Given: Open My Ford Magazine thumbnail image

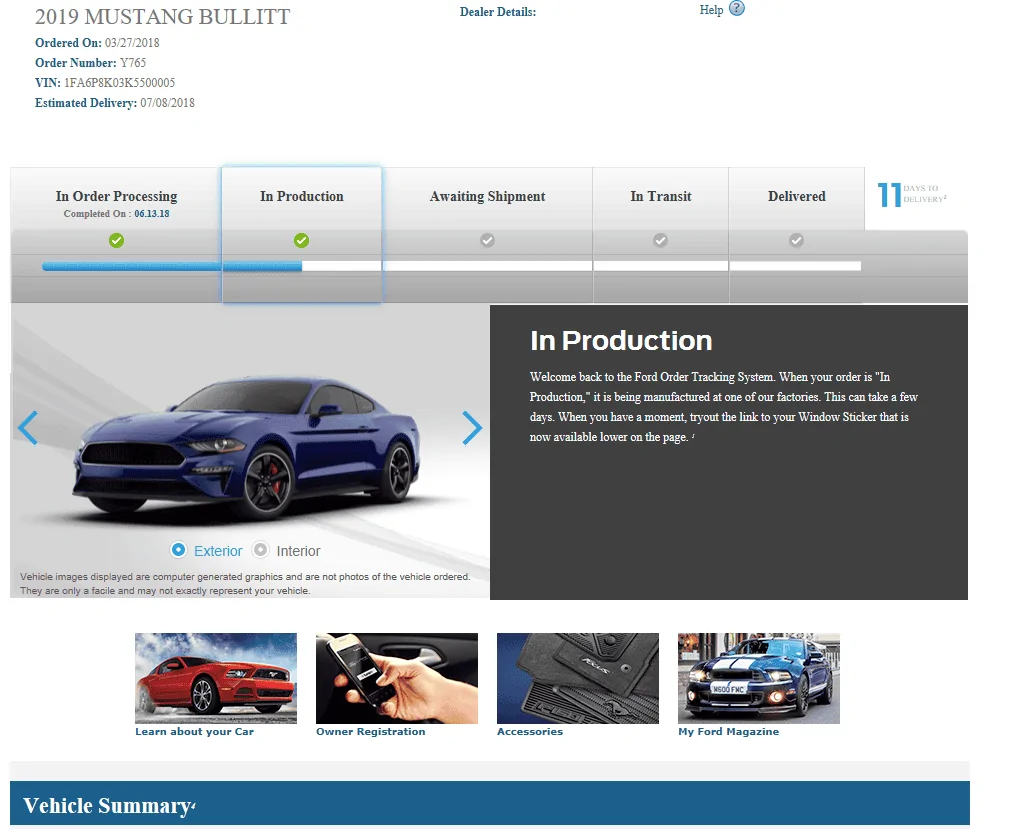Looking at the screenshot, I should click(x=758, y=678).
